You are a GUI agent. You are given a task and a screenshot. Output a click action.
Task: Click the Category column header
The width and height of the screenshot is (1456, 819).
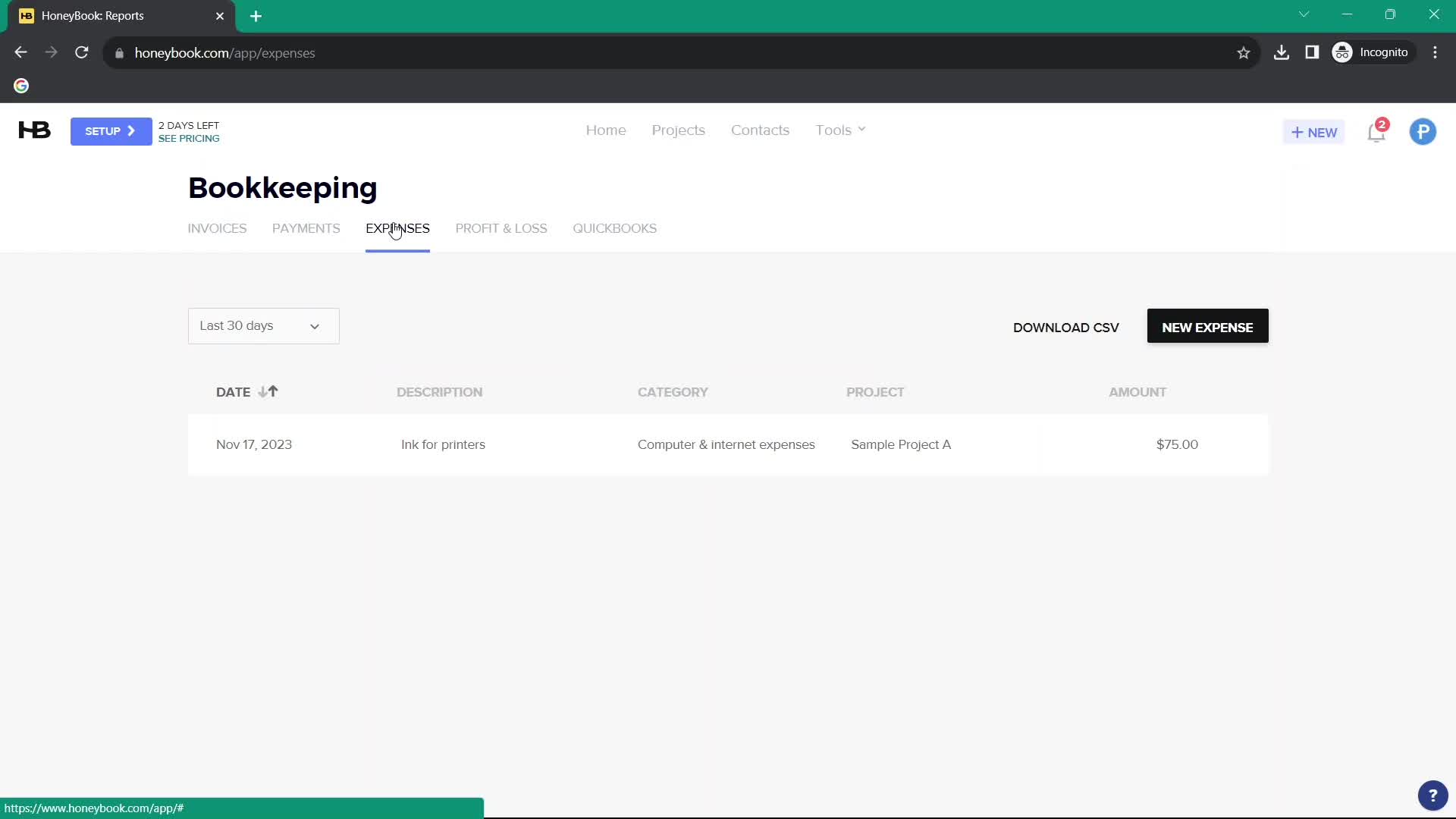coord(673,392)
